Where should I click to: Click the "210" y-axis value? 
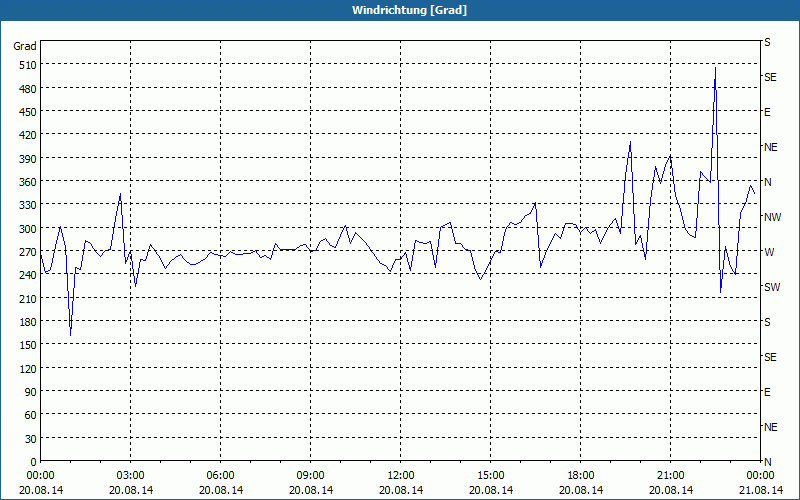click(28, 299)
